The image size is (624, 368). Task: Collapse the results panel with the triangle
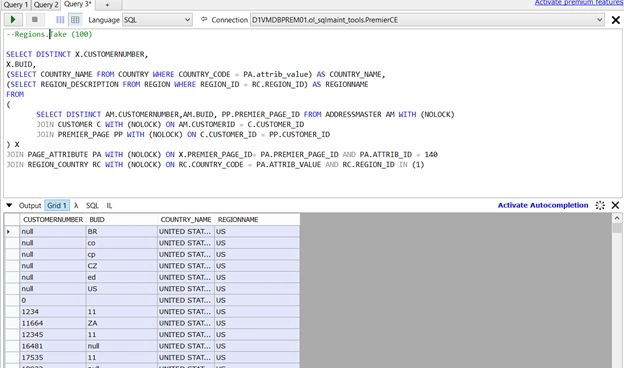click(9, 205)
